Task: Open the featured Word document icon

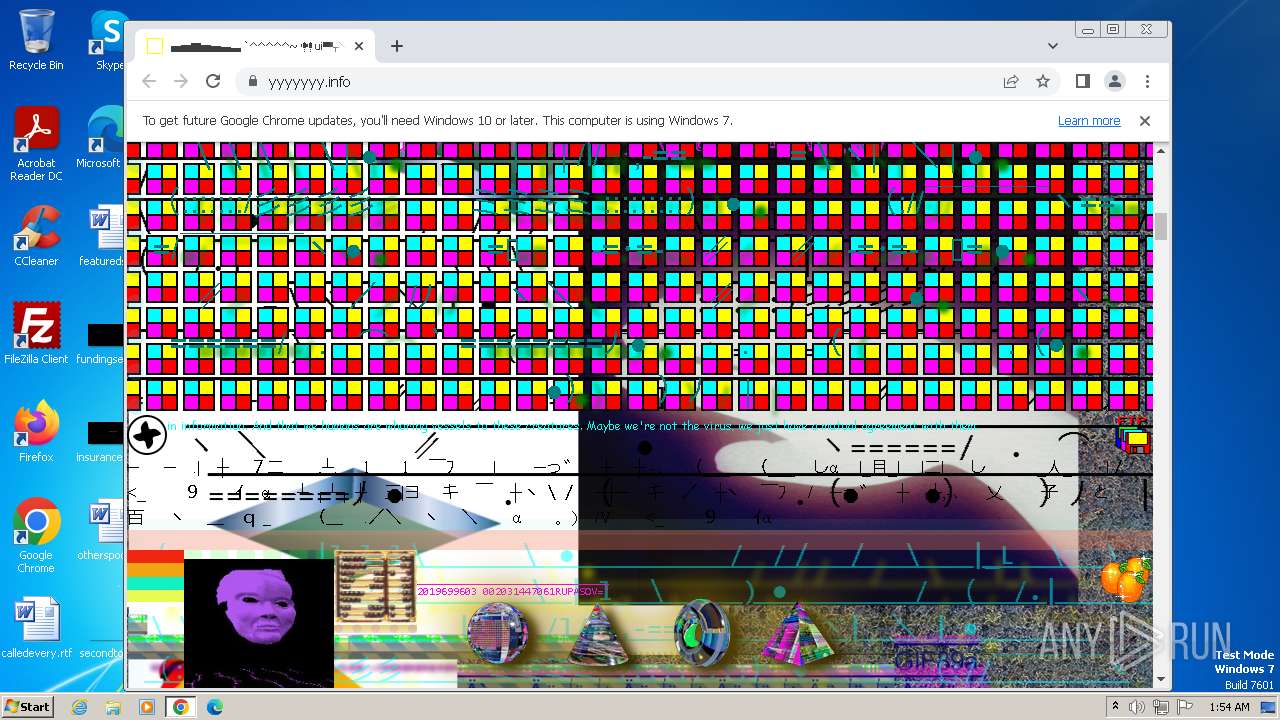Action: (x=103, y=236)
